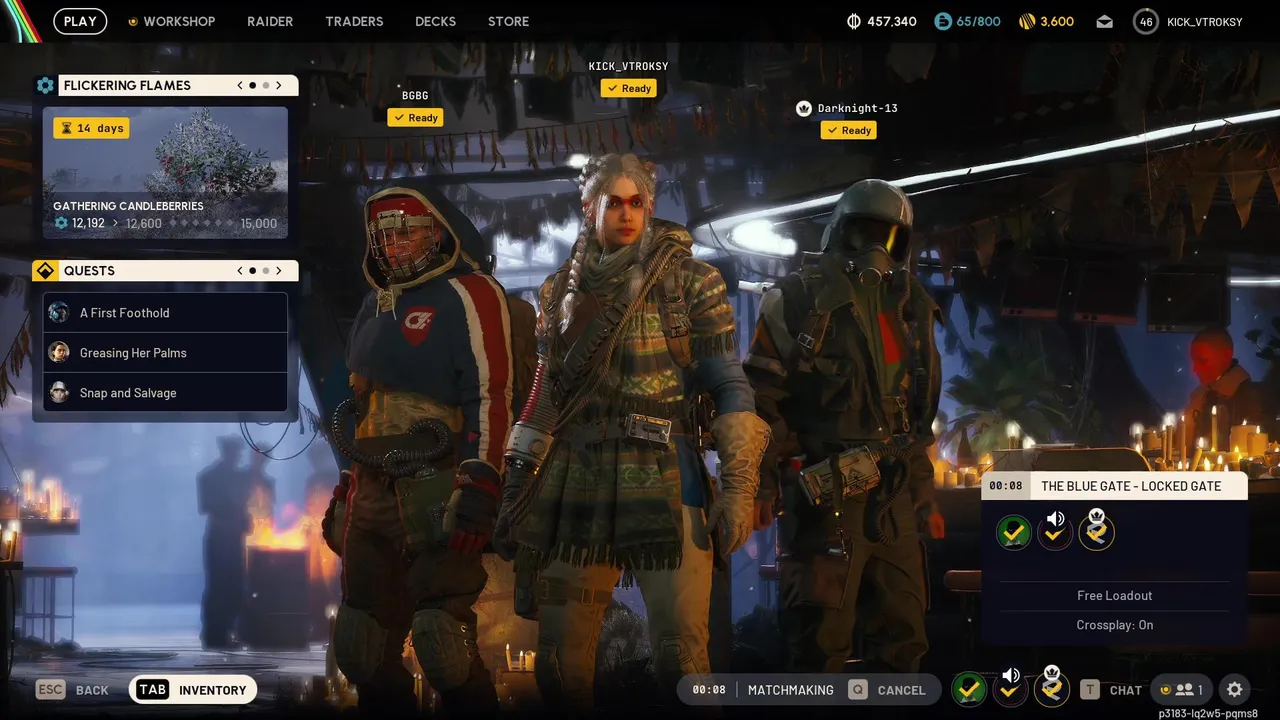Click the Snap and Salvage quest giver portrait
This screenshot has height=720, width=1280.
coord(59,393)
